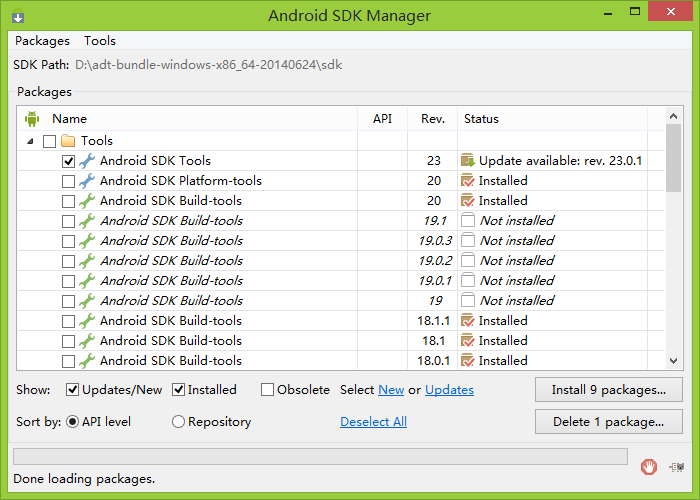Image resolution: width=700 pixels, height=500 pixels.
Task: Uncheck the Android SDK Tools checkbox
Action: (x=68, y=161)
